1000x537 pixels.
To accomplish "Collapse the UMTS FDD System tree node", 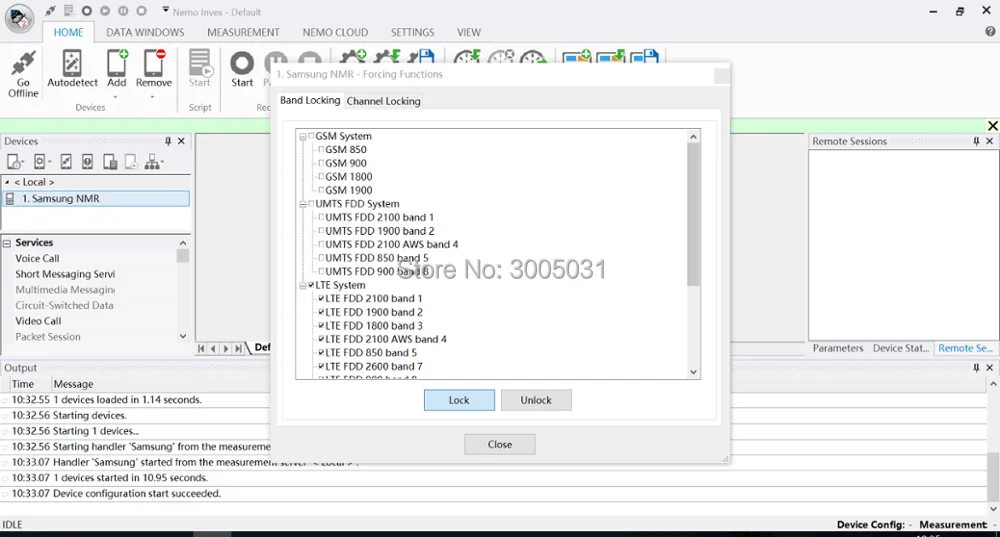I will click(x=303, y=204).
